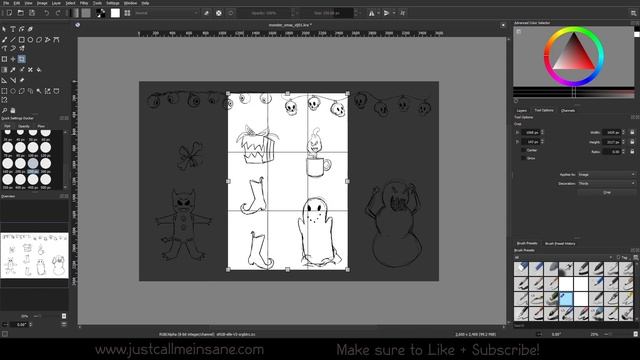Select the Freehand Brush tool
The image size is (640, 360).
[4, 40]
